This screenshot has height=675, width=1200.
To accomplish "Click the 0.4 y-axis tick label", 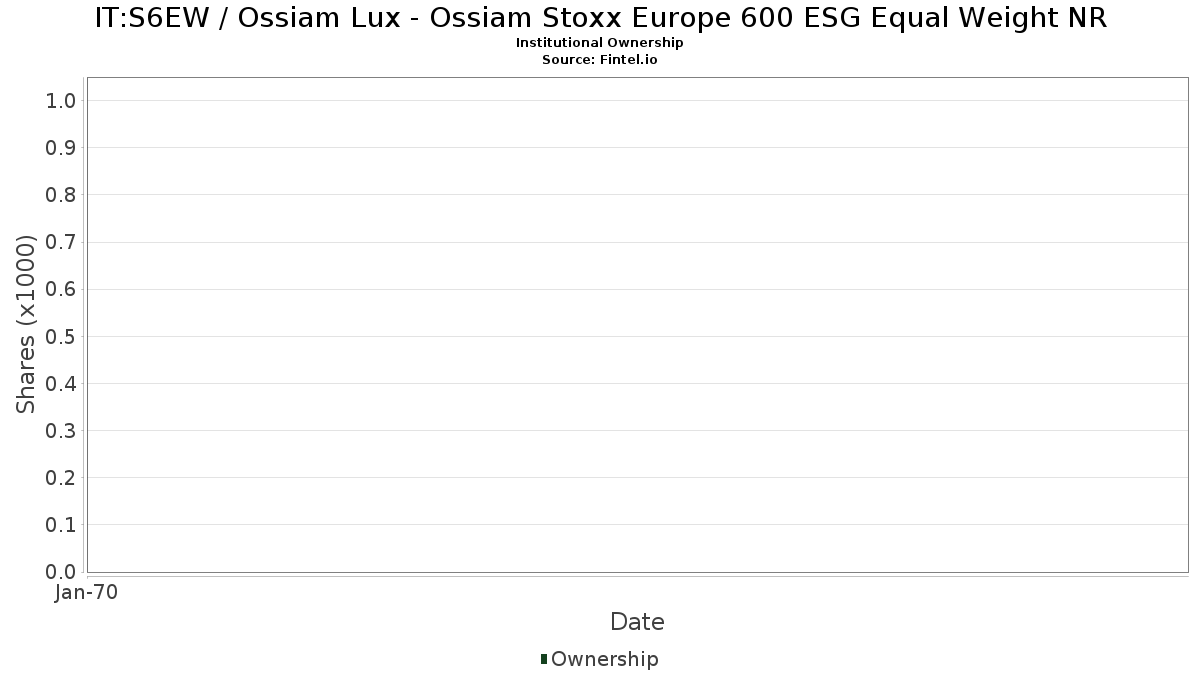I will pyautogui.click(x=61, y=384).
